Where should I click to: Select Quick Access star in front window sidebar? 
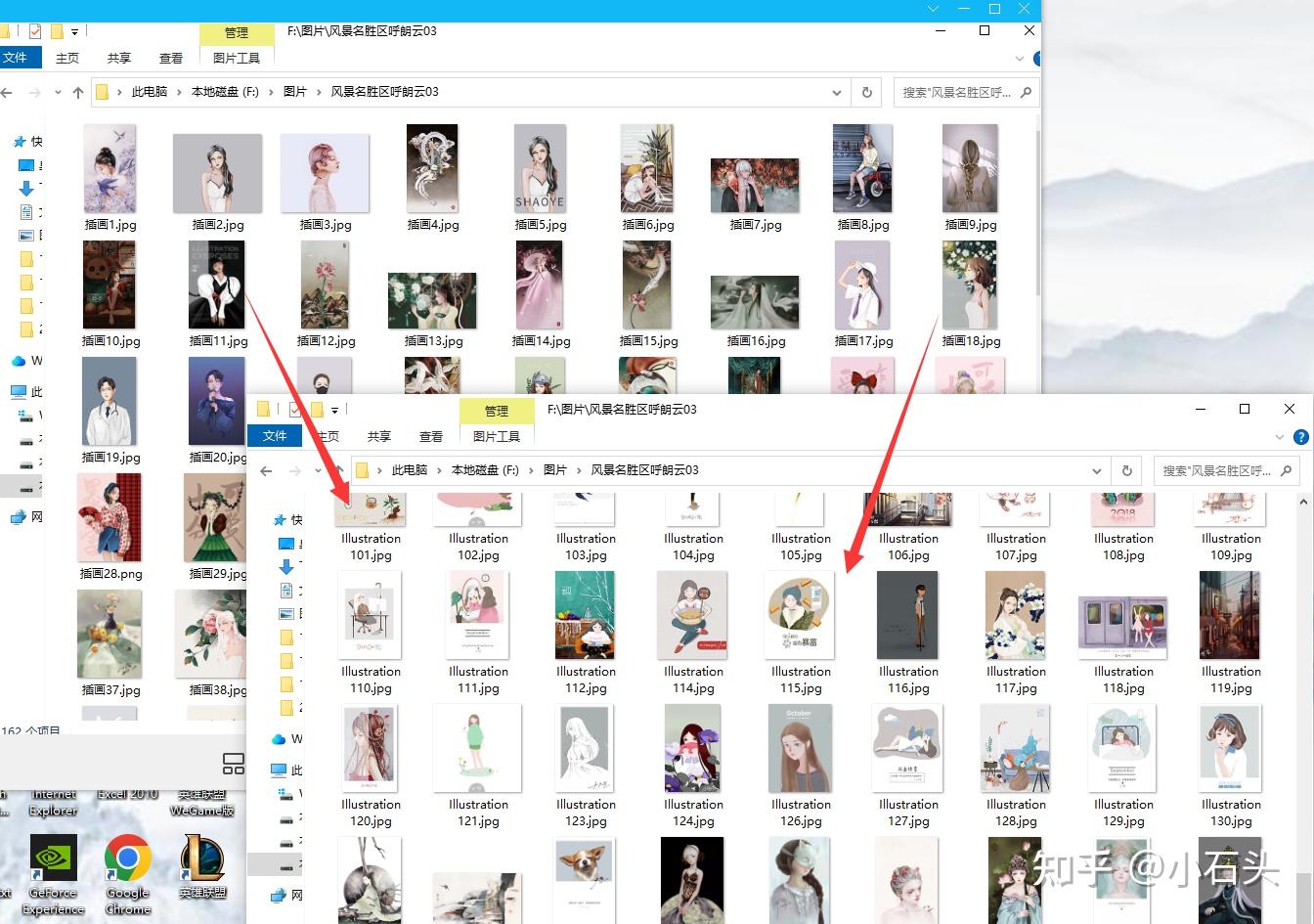tap(280, 520)
